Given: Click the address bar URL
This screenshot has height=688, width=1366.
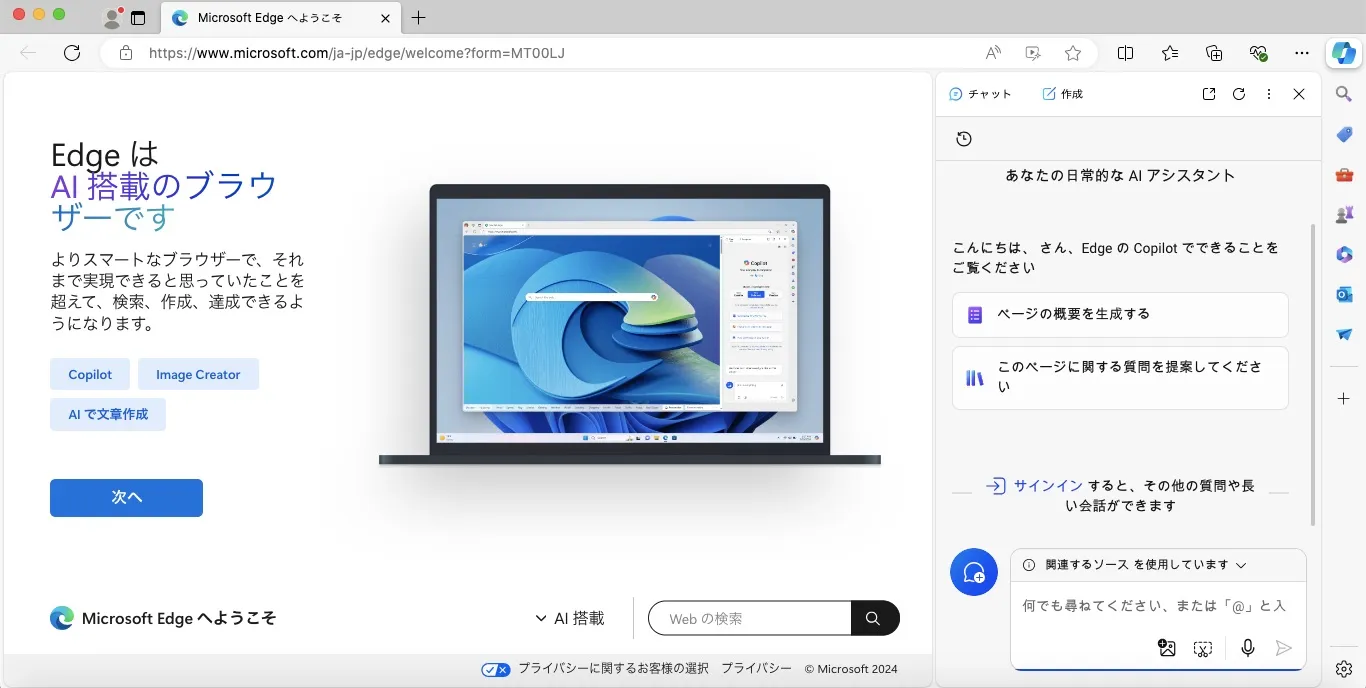Looking at the screenshot, I should click(x=357, y=53).
